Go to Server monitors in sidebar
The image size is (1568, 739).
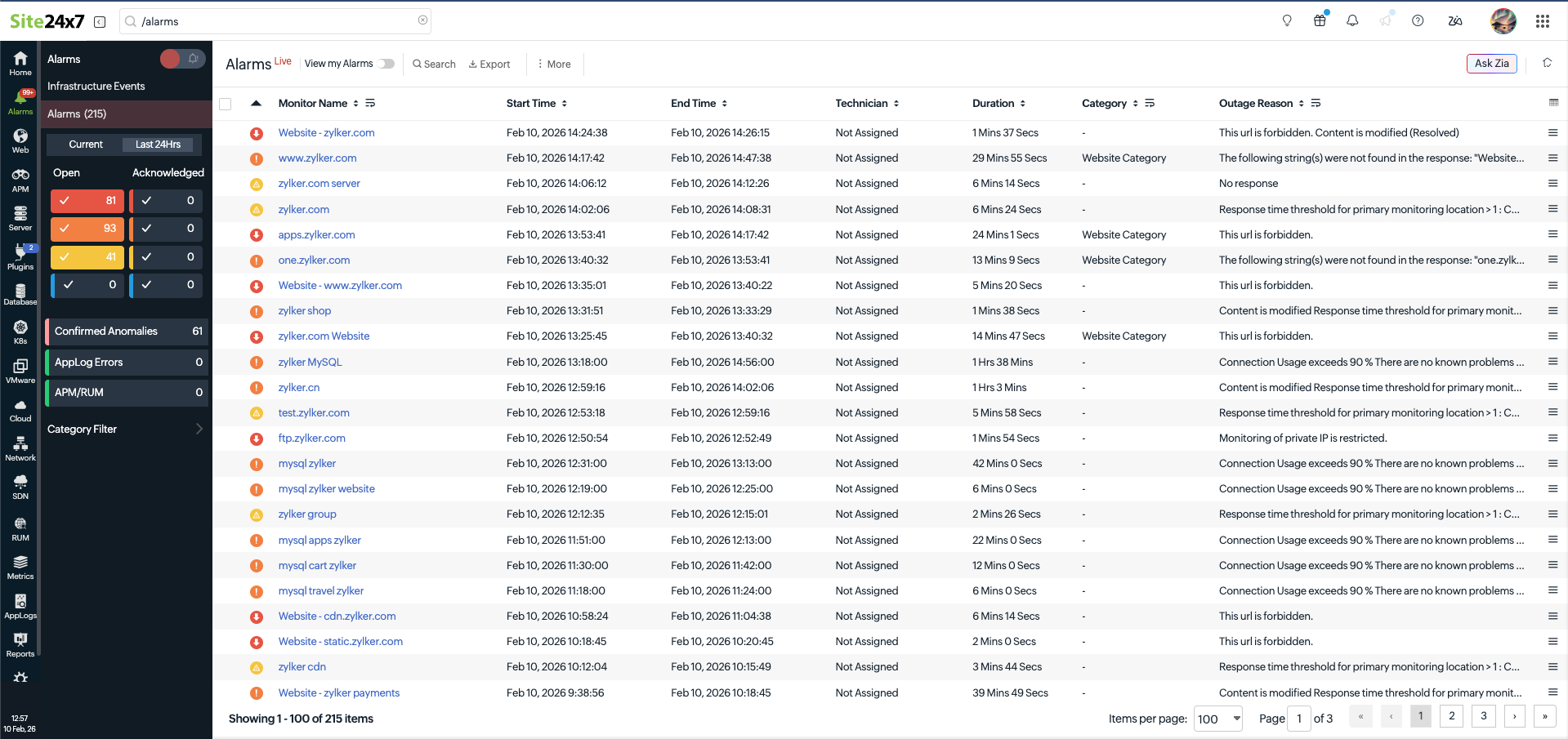click(x=20, y=218)
